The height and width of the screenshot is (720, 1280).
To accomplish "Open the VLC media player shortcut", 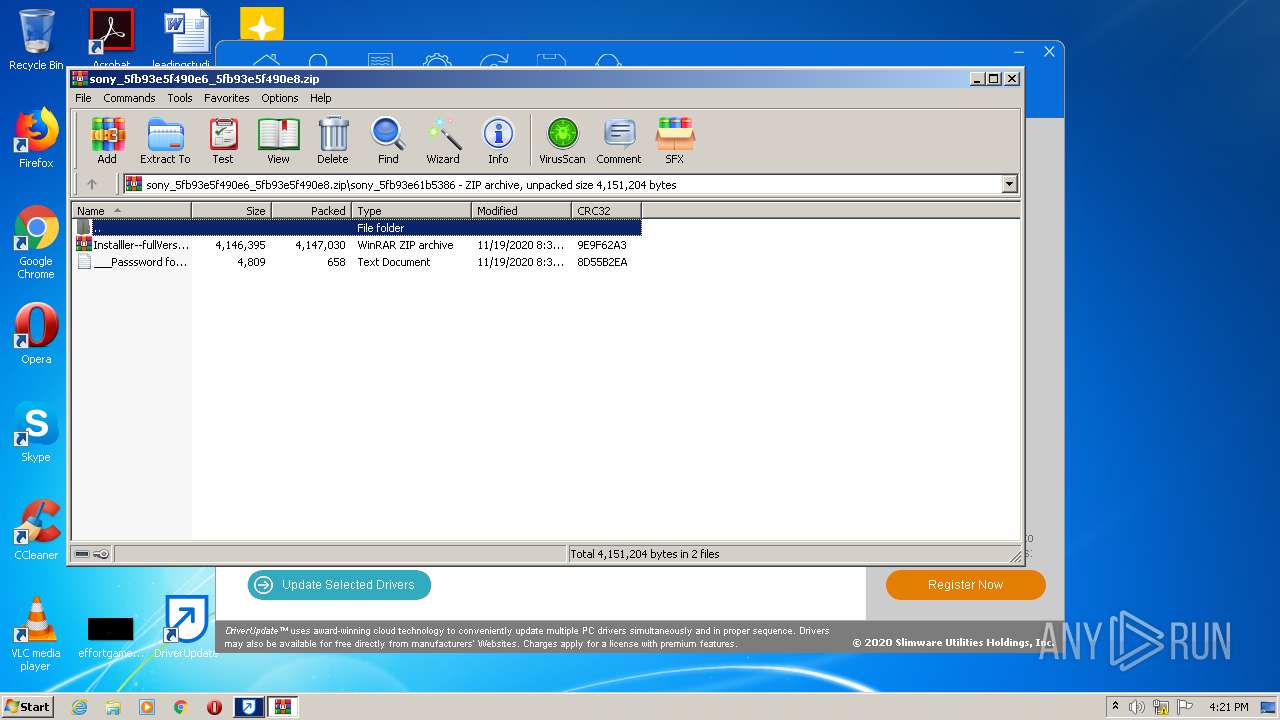I will [x=36, y=634].
